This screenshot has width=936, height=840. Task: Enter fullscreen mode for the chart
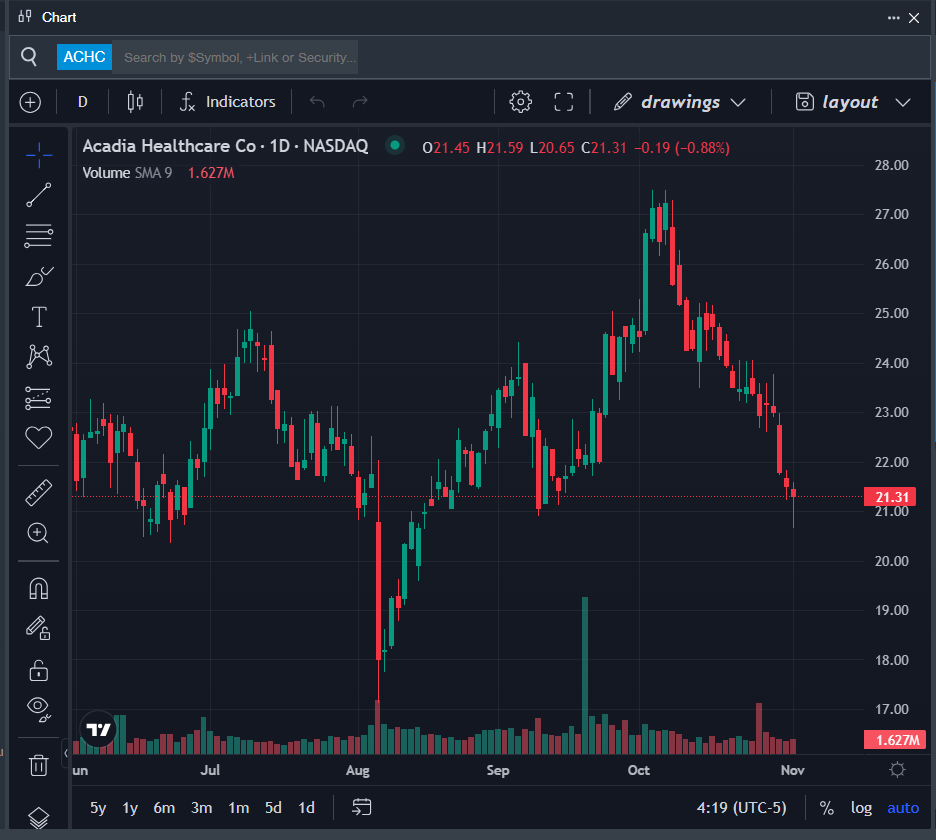pyautogui.click(x=563, y=102)
